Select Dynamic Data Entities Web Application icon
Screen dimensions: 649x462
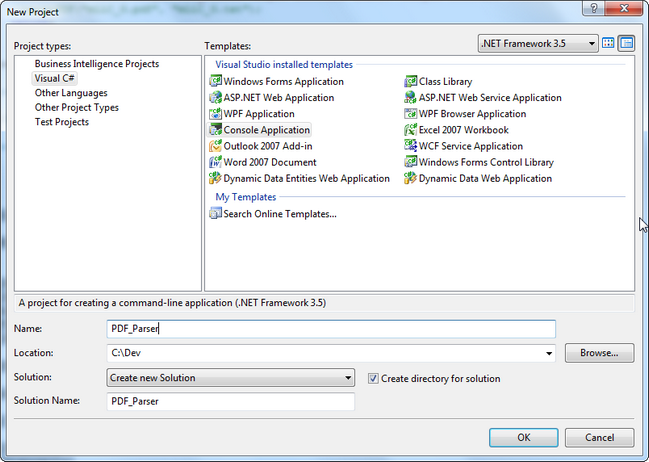click(x=215, y=178)
